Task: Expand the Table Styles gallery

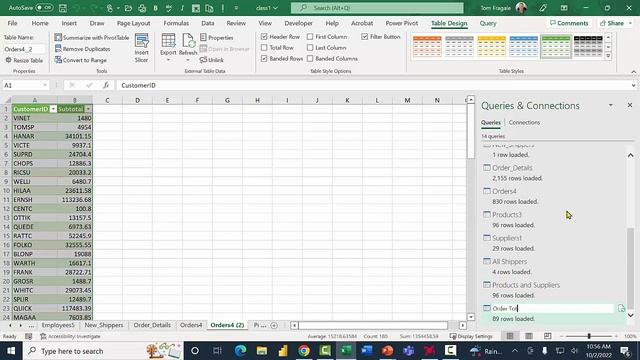Action: pyautogui.click(x=608, y=56)
